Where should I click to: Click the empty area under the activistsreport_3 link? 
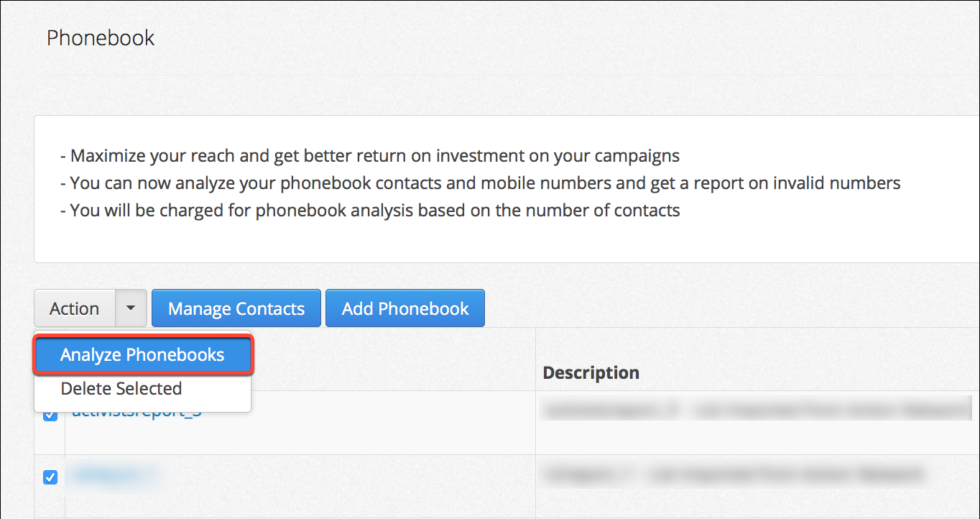pyautogui.click(x=300, y=438)
